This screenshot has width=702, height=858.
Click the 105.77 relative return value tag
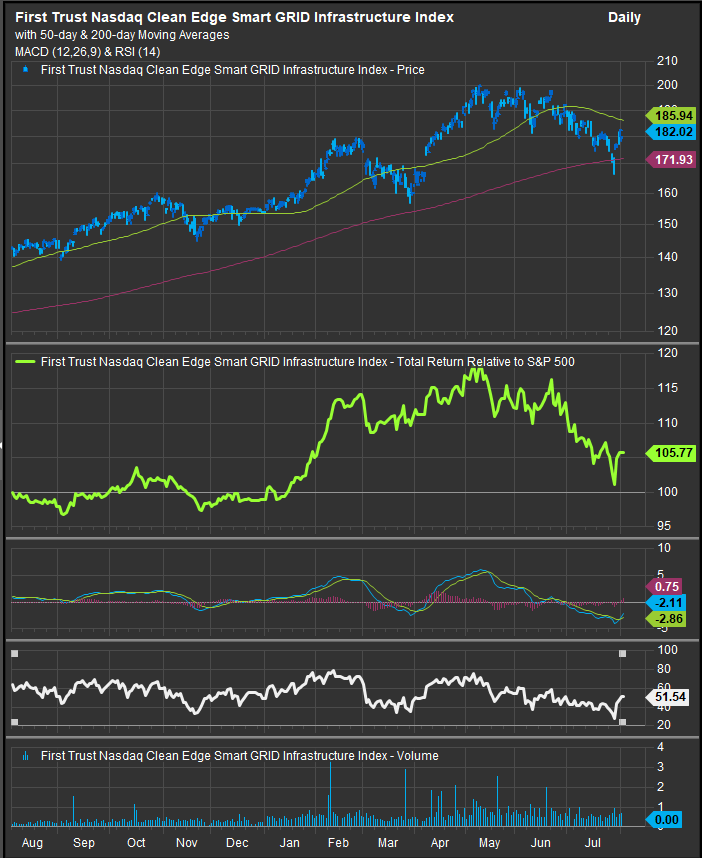[x=670, y=453]
